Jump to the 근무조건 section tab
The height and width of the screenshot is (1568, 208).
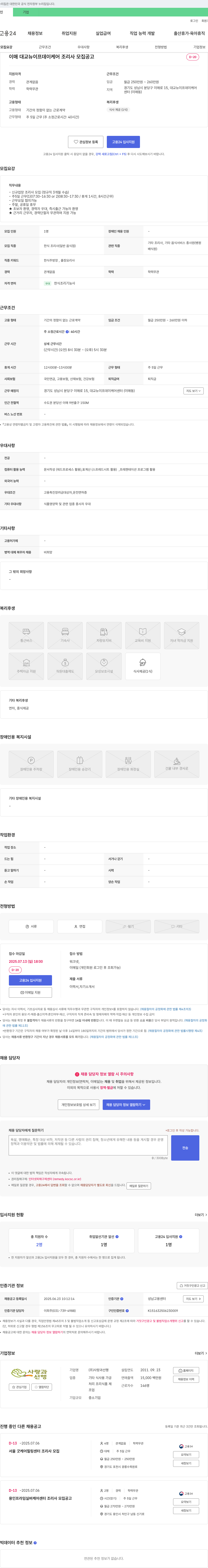coord(45,47)
